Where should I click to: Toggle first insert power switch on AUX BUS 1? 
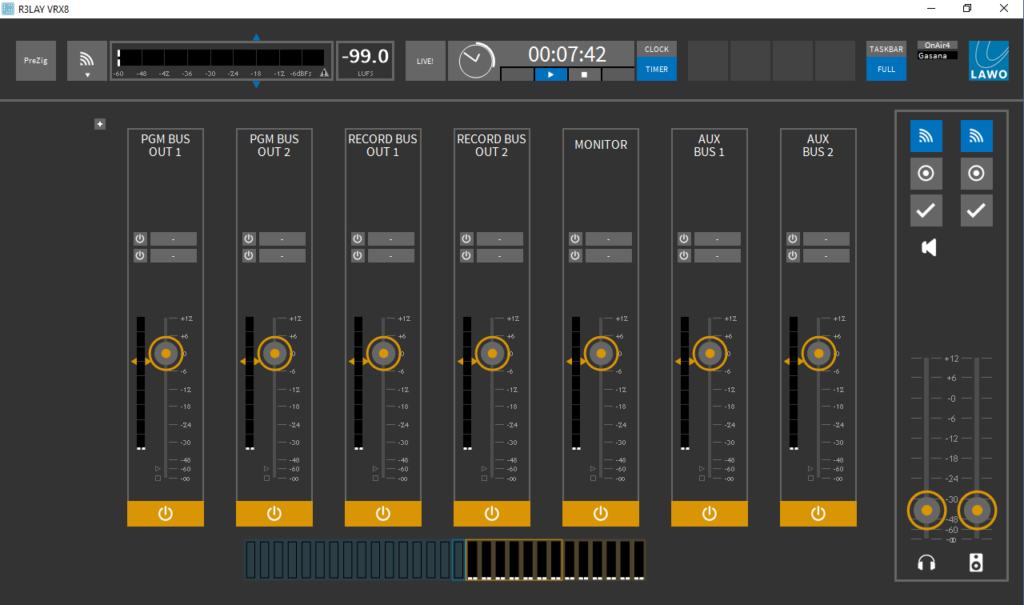[684, 239]
